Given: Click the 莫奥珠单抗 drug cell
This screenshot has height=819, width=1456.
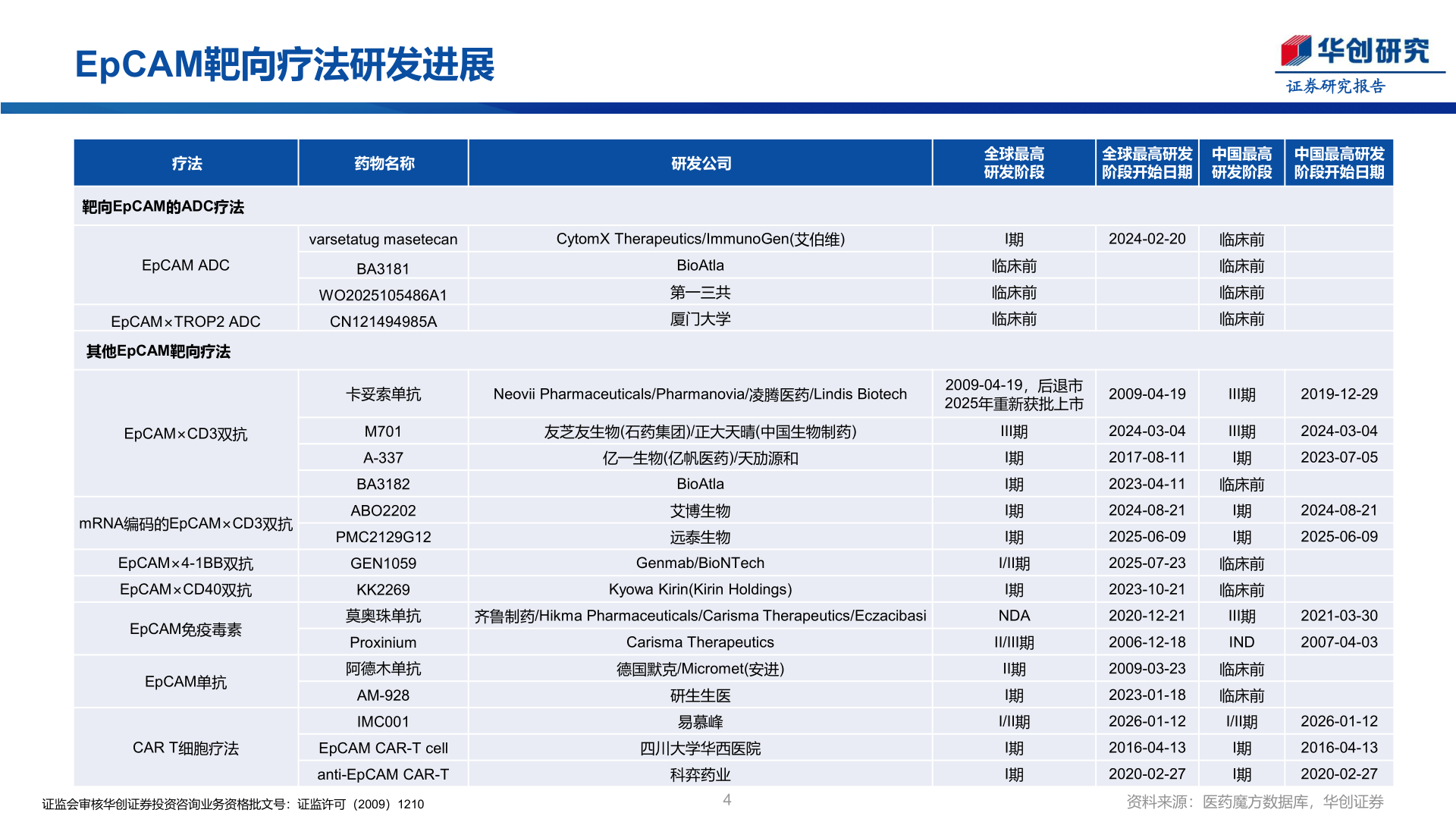Looking at the screenshot, I should coord(384,616).
